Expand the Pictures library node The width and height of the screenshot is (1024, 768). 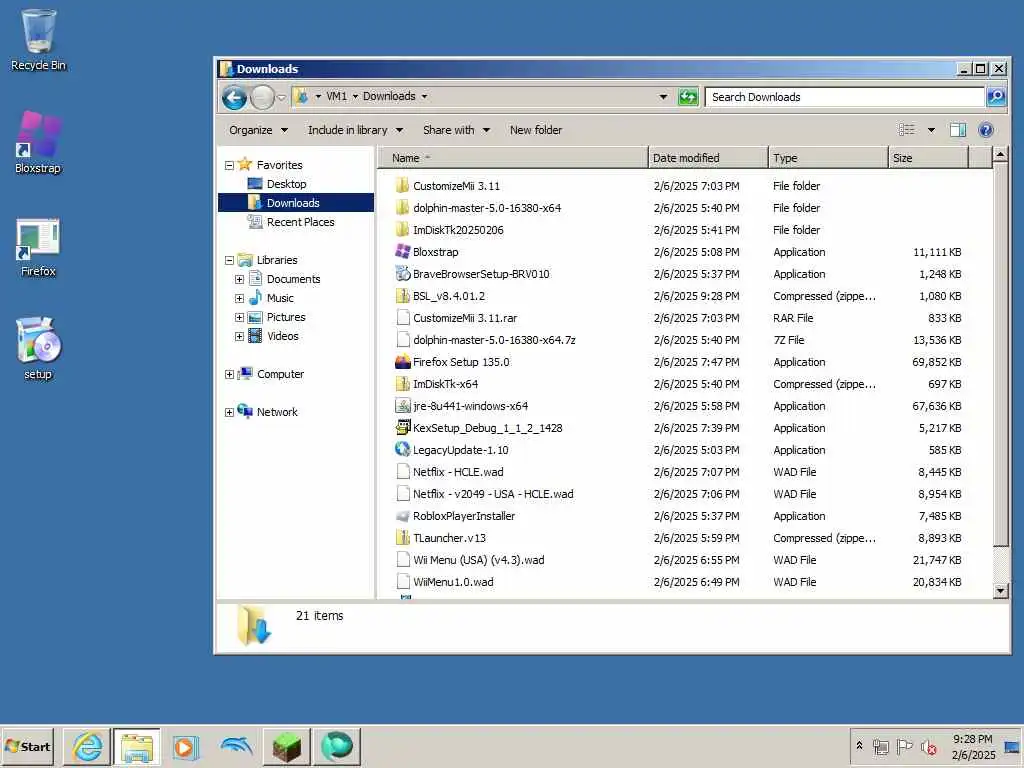tap(240, 317)
